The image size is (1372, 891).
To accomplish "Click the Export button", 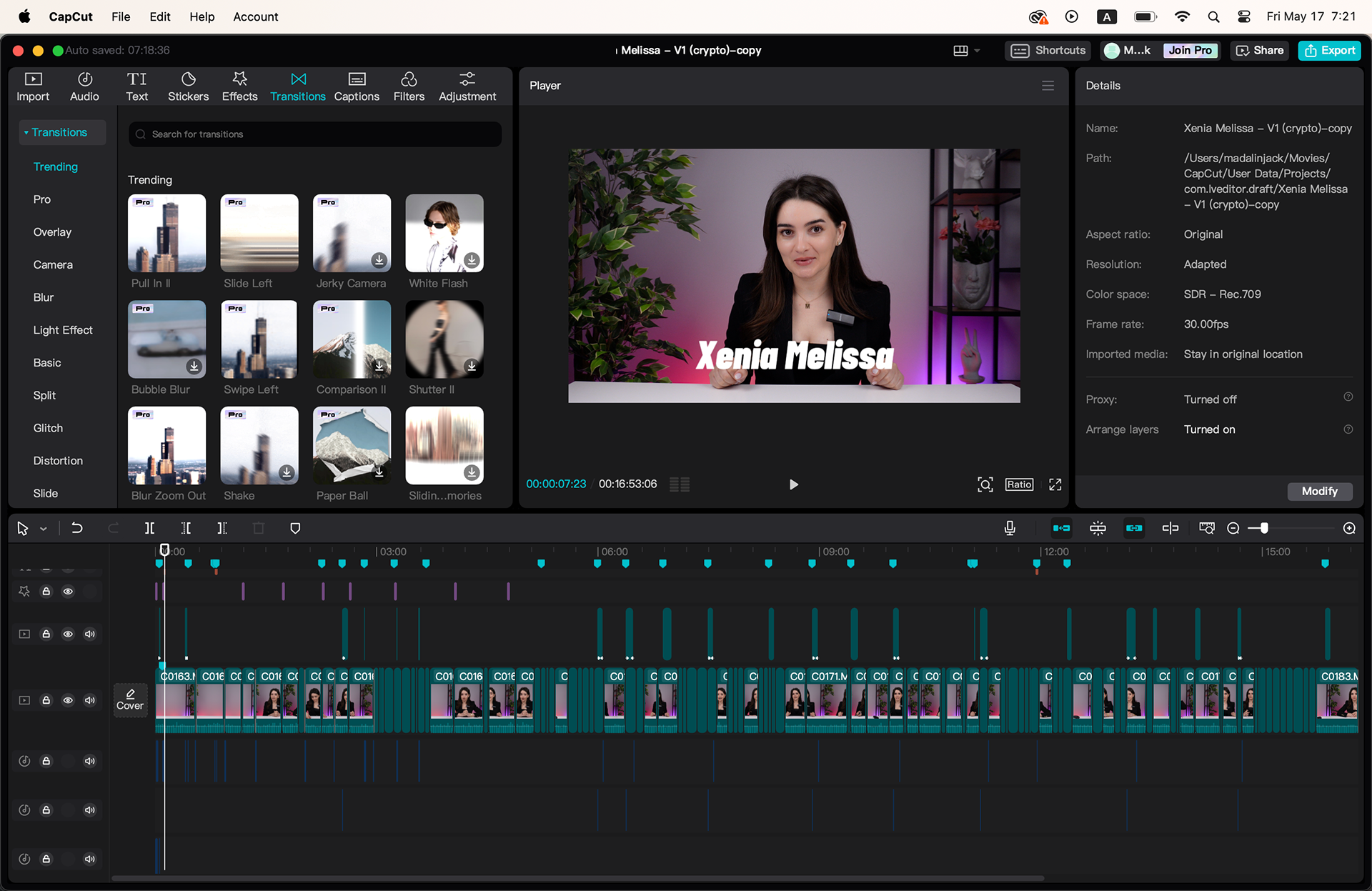I will [1329, 50].
